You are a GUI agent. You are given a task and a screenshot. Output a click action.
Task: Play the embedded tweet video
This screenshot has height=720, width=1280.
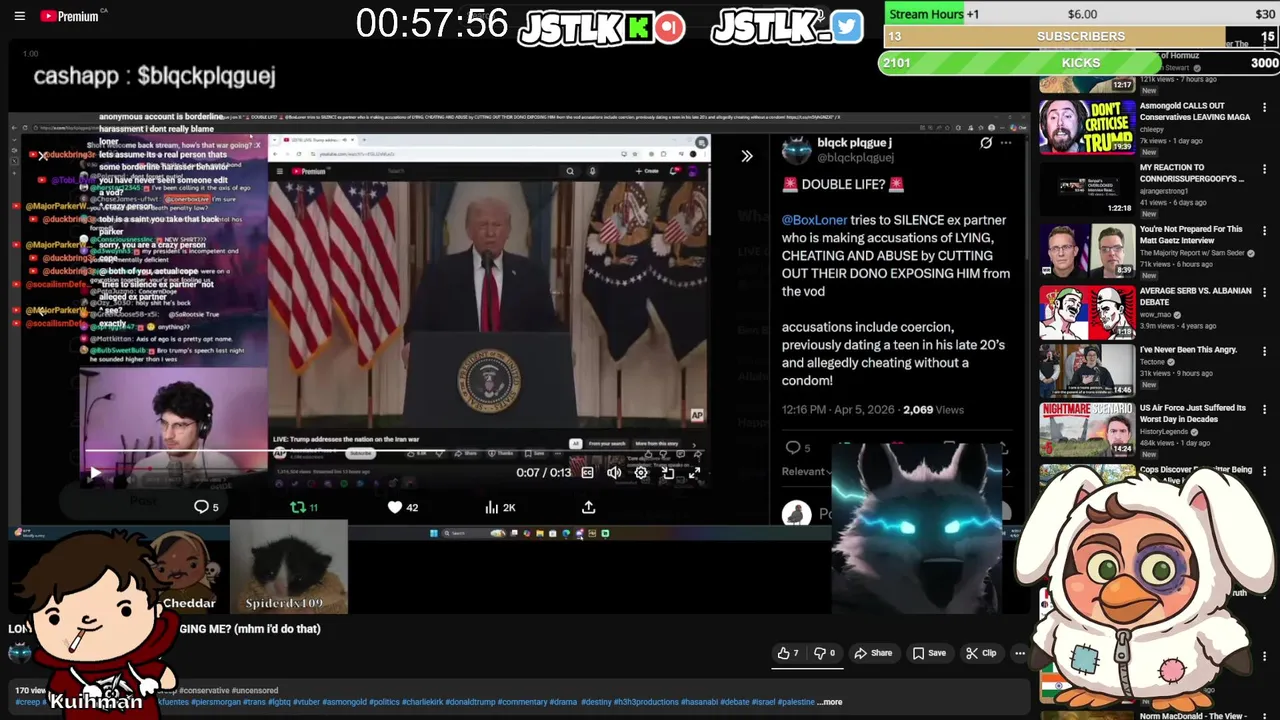[x=95, y=473]
